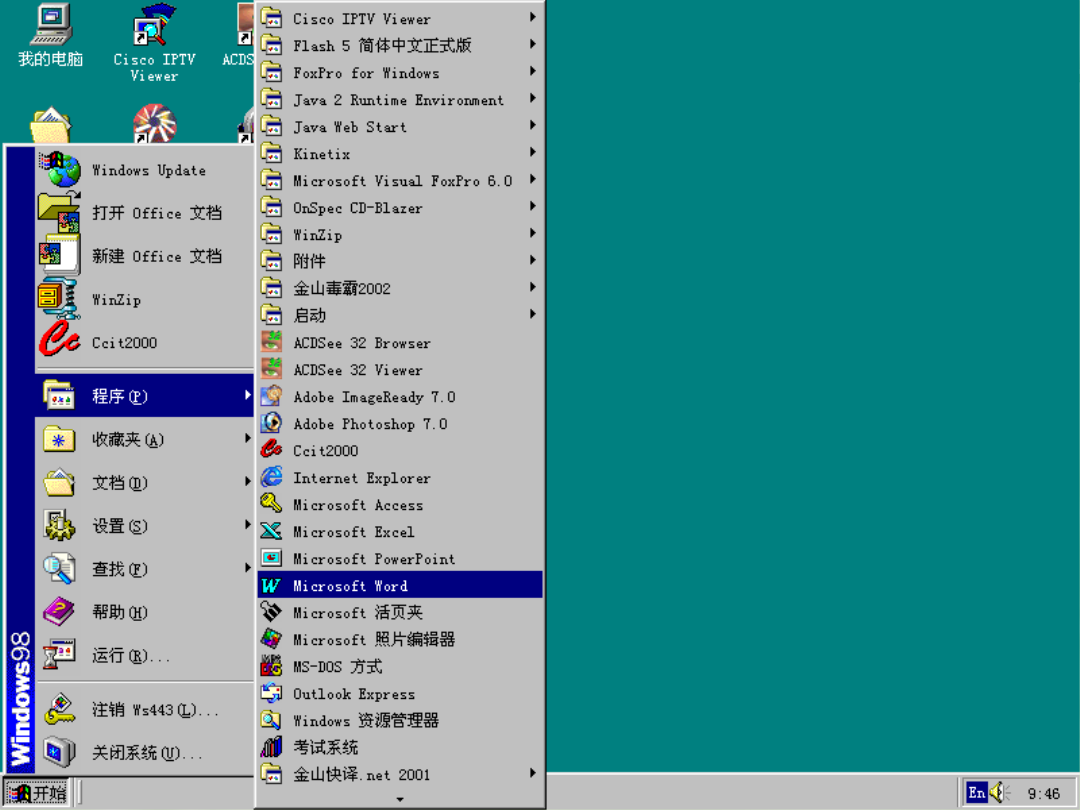Click ACDSee 32 Viewer icon
The height and width of the screenshot is (810, 1080).
tap(271, 369)
